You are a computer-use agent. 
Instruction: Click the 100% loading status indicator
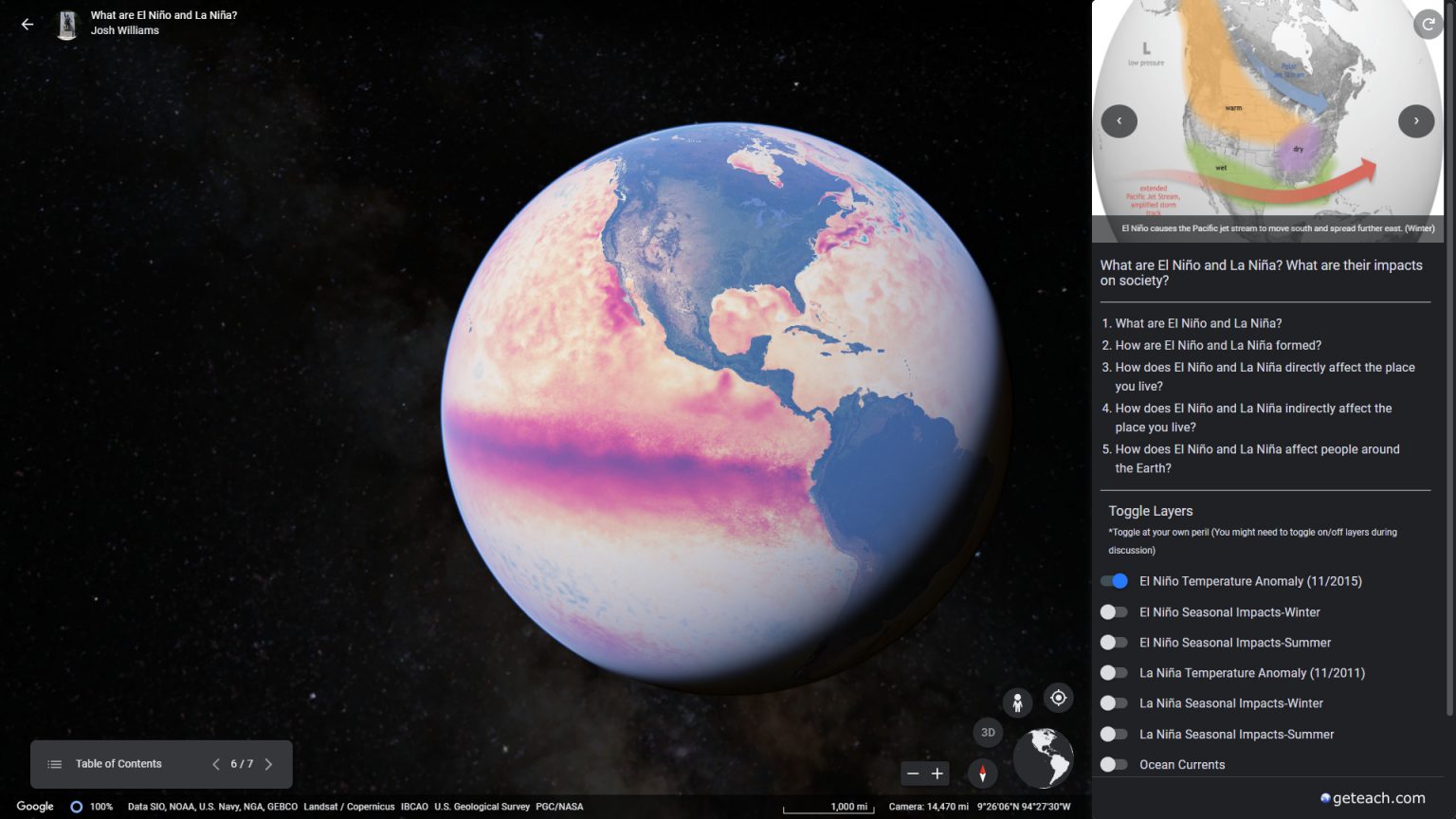click(x=92, y=807)
